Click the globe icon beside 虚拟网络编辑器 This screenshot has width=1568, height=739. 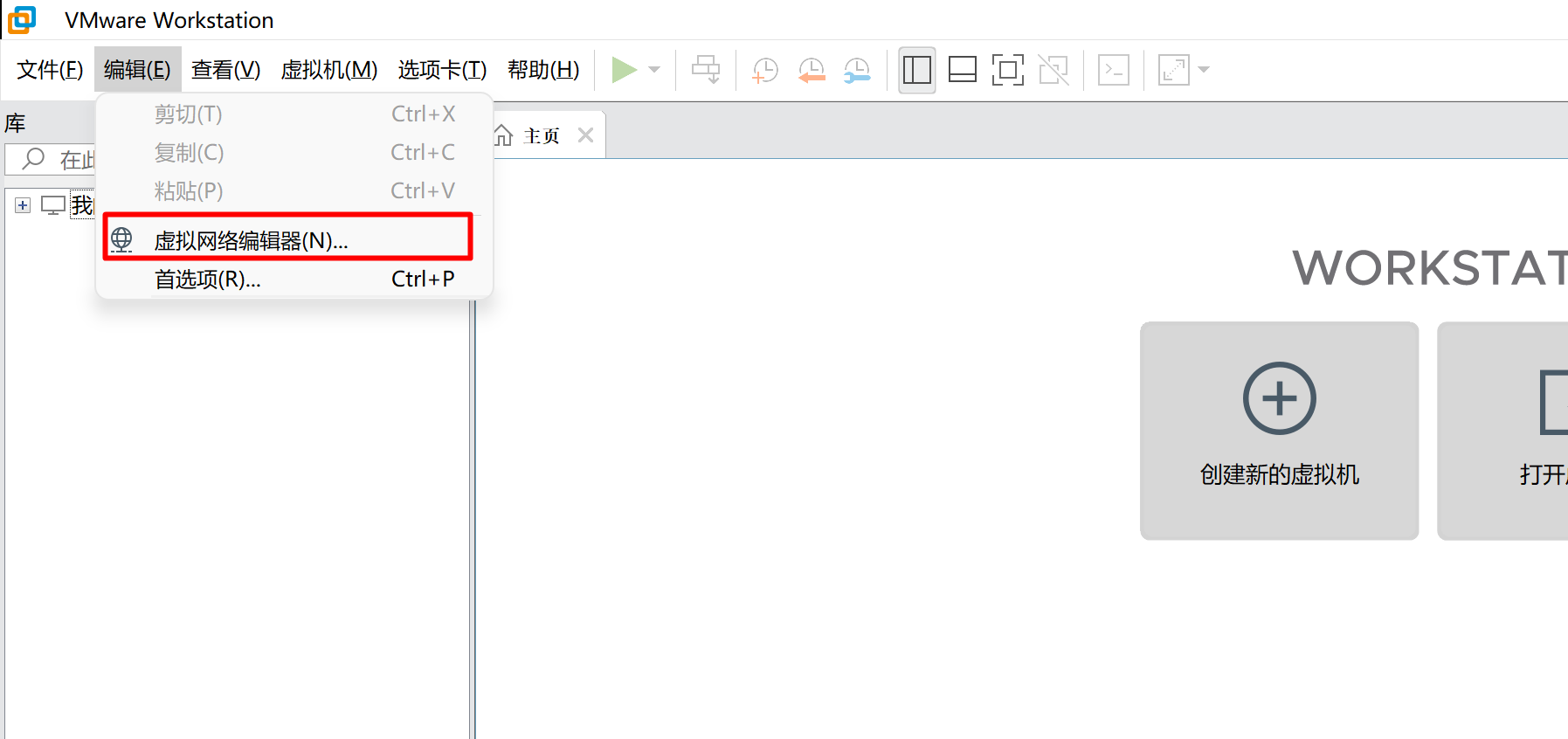[121, 239]
